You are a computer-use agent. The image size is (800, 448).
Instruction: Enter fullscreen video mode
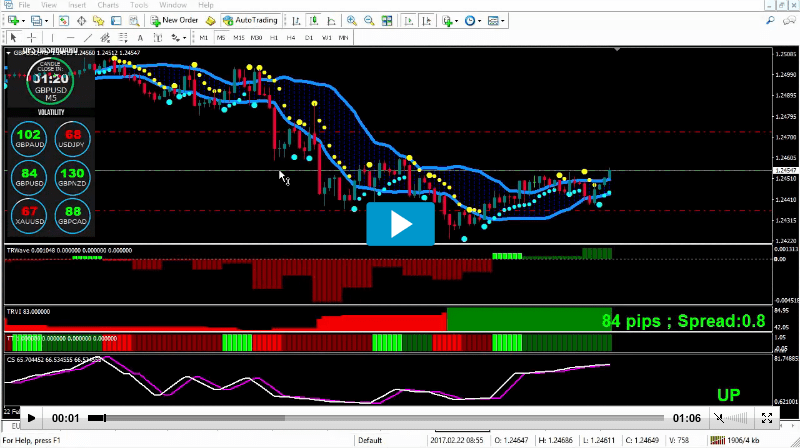[x=766, y=418]
